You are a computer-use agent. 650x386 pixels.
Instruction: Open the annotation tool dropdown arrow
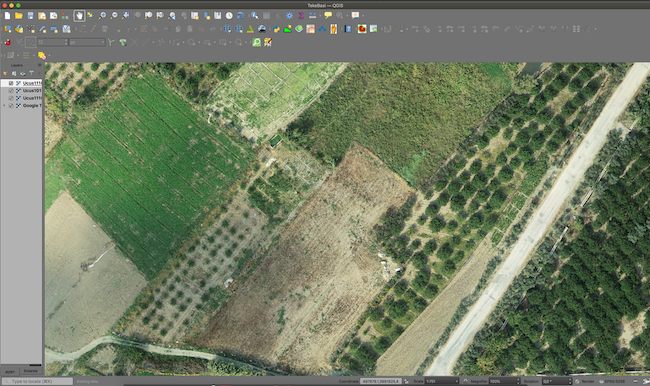click(x=363, y=16)
